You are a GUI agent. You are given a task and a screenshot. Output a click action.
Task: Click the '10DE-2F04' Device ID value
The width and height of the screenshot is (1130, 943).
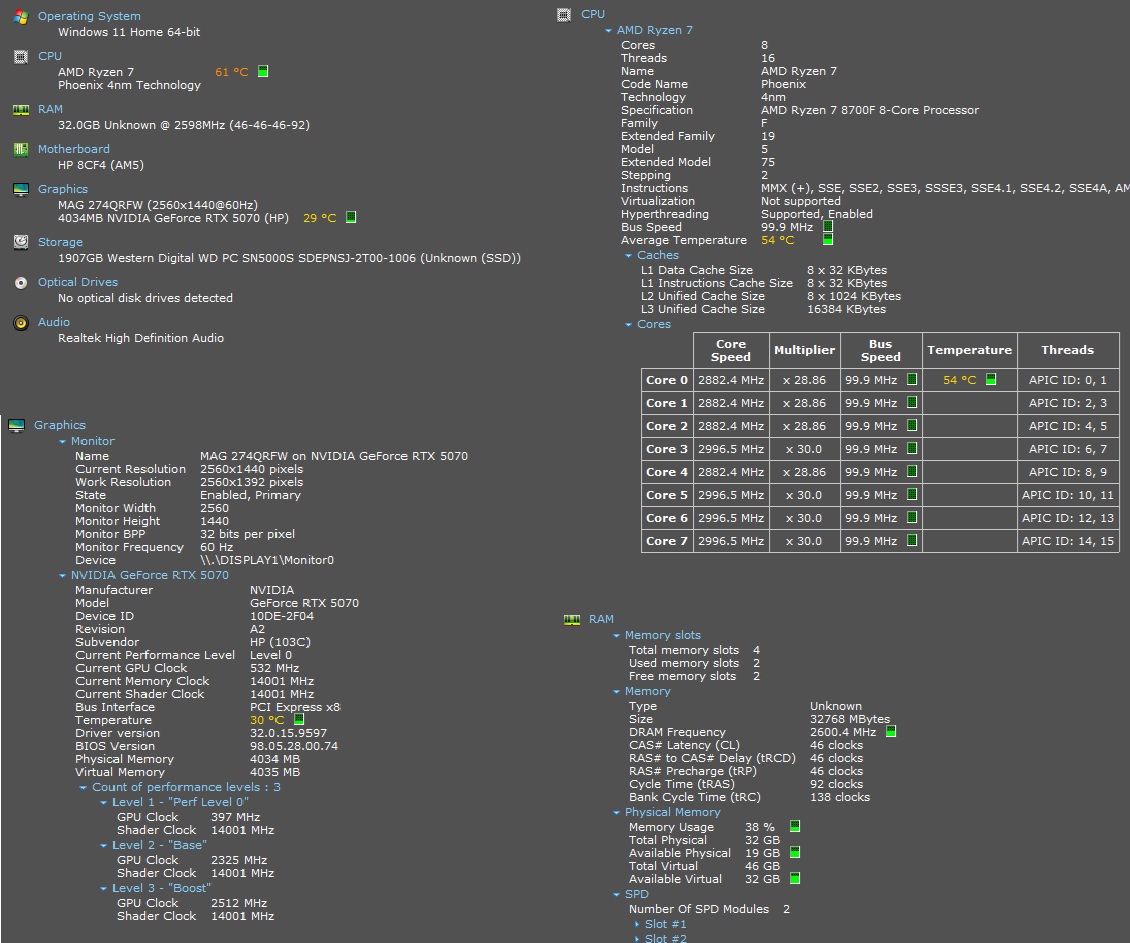tap(282, 616)
